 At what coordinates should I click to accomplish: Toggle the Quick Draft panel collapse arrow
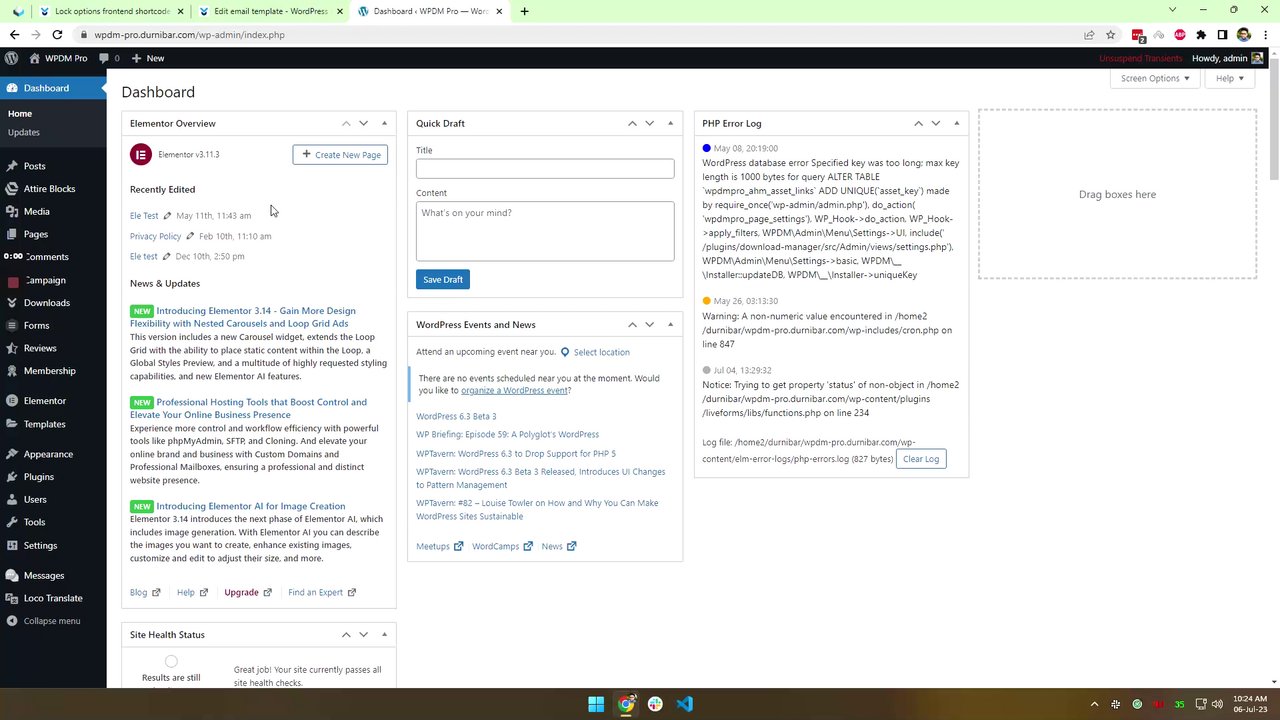[x=670, y=123]
